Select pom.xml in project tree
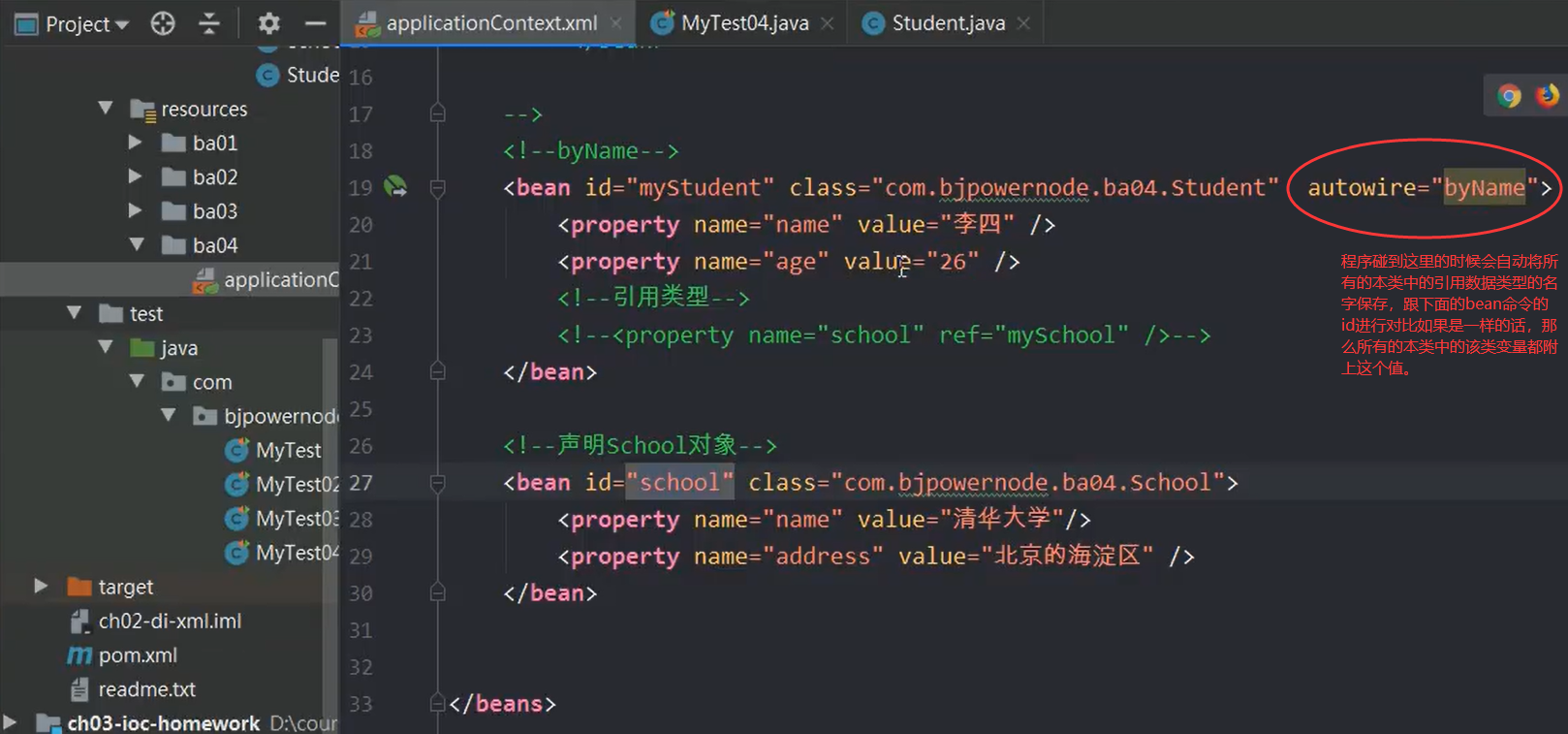Screen dimensions: 1568x734 point(138,654)
